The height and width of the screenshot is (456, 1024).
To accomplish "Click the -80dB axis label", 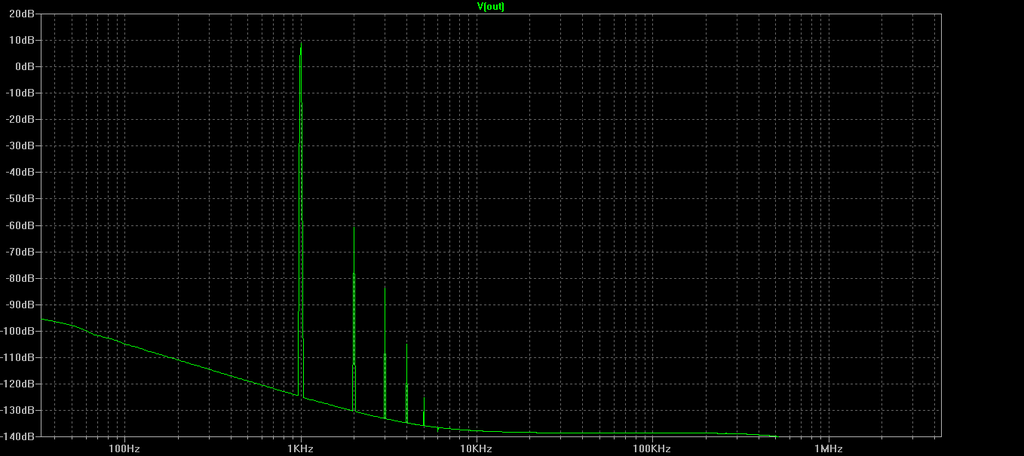I will (21, 278).
